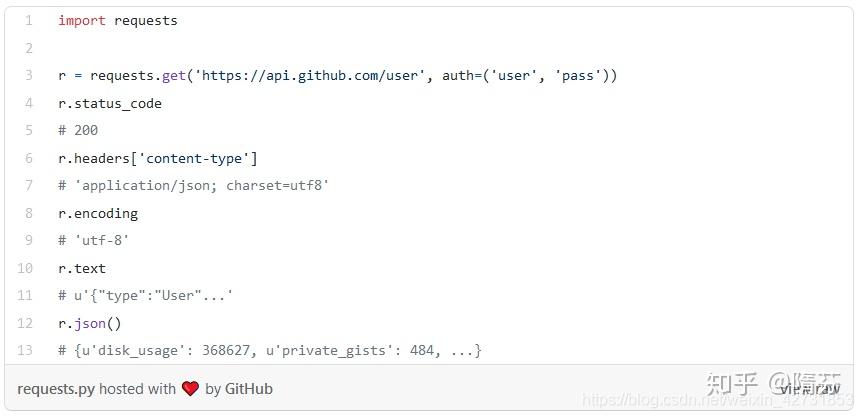Click the 'import' keyword on first line
This screenshot has height=418, width=863.
pos(81,20)
